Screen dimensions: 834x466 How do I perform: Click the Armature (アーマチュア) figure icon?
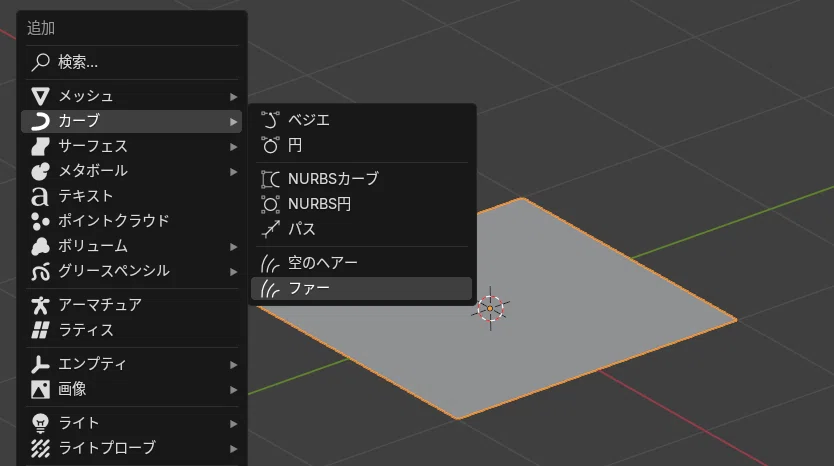click(40, 305)
